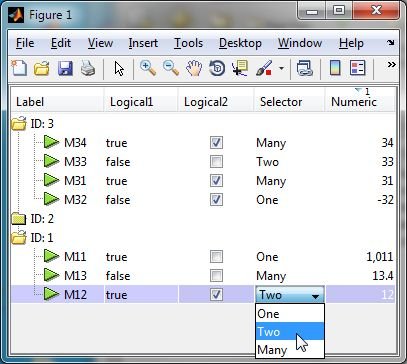The height and width of the screenshot is (364, 407).
Task: Uncheck the Logical2 checkbox for M31
Action: (217, 181)
